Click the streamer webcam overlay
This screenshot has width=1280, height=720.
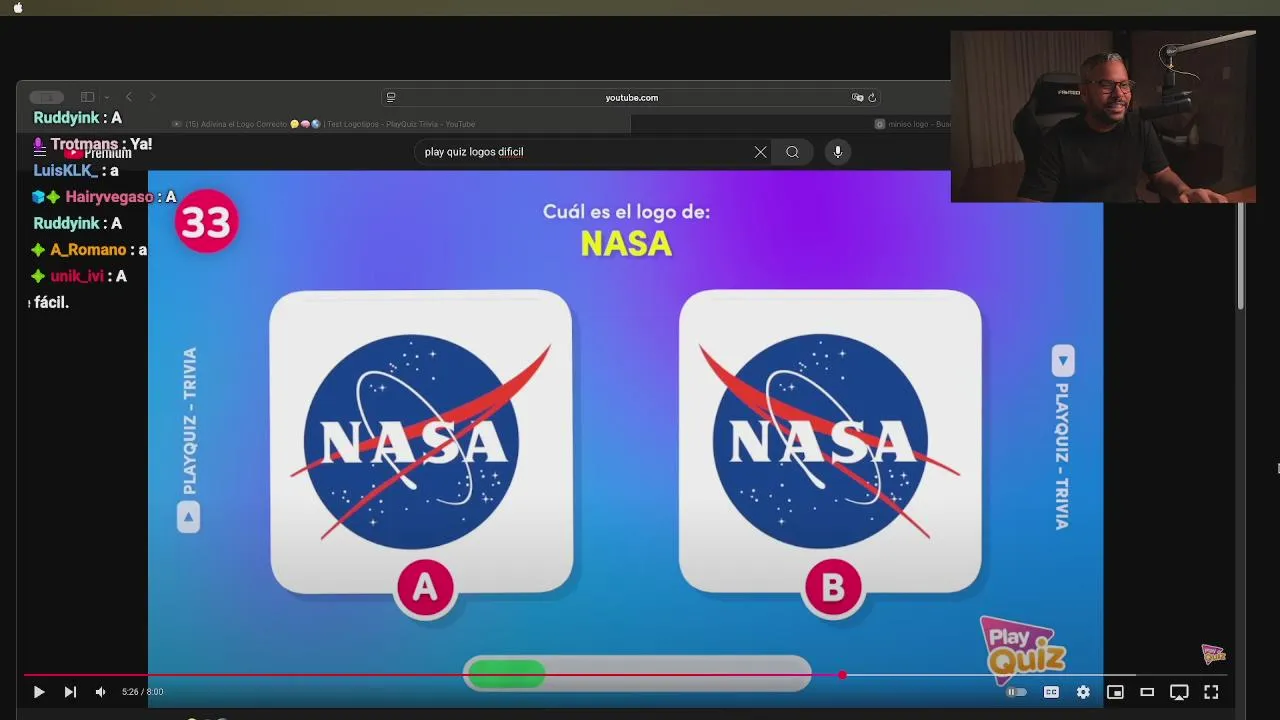coord(1103,116)
